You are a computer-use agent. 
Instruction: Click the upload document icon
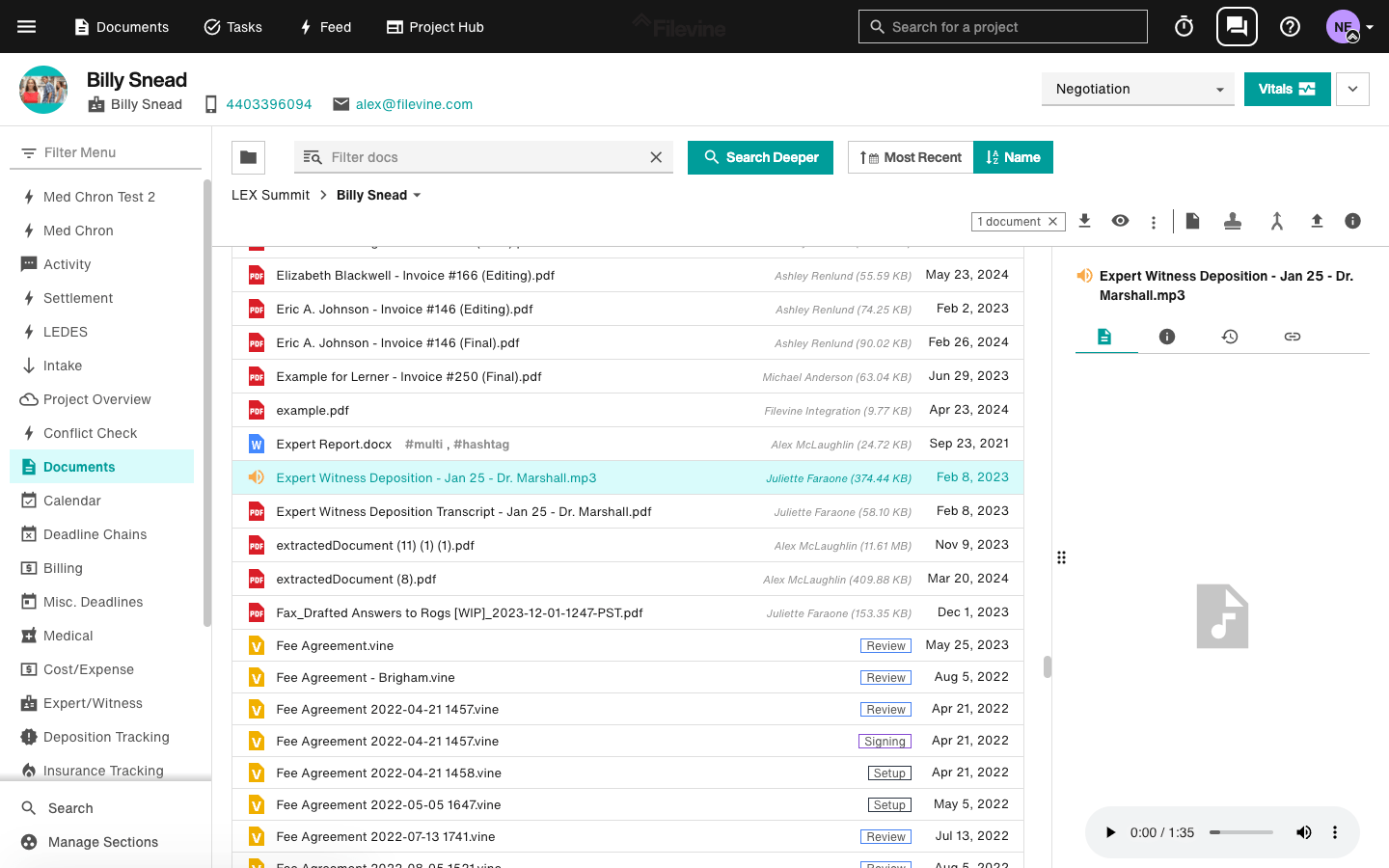(1317, 221)
